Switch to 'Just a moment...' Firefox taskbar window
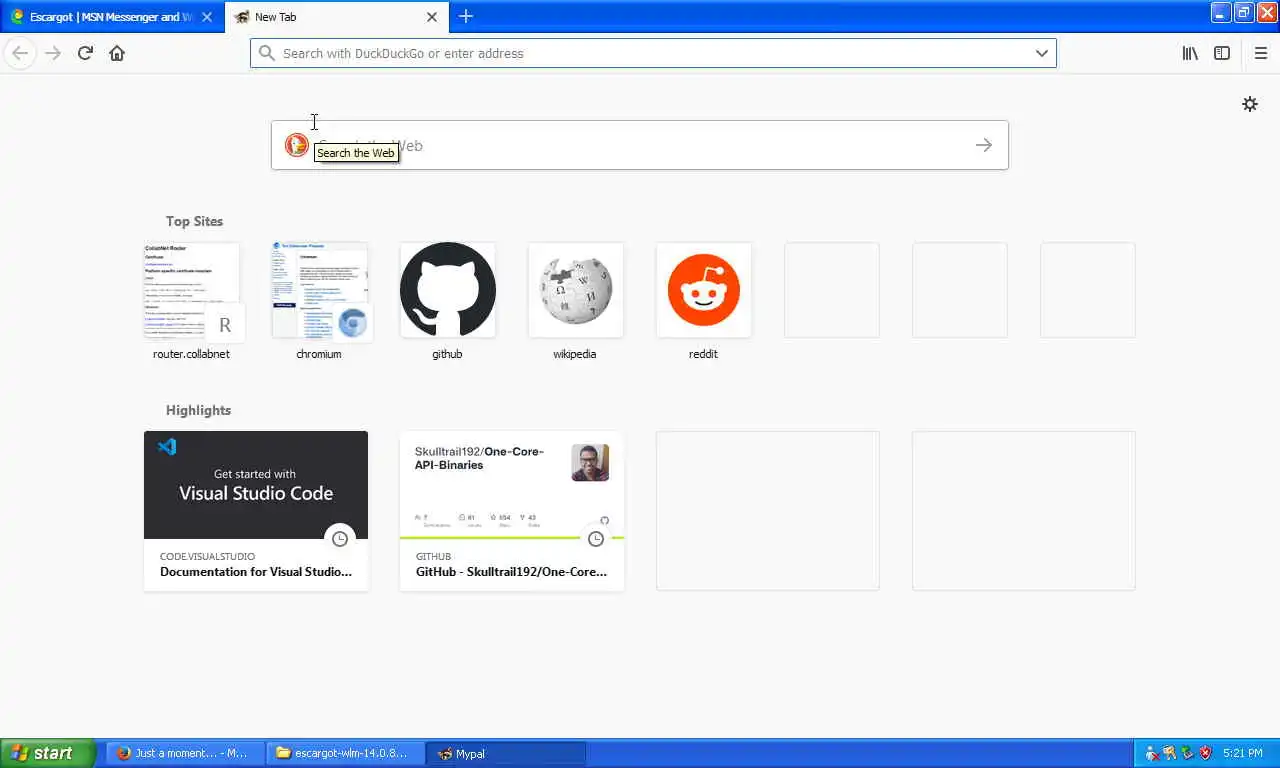1280x768 pixels. pyautogui.click(x=186, y=753)
